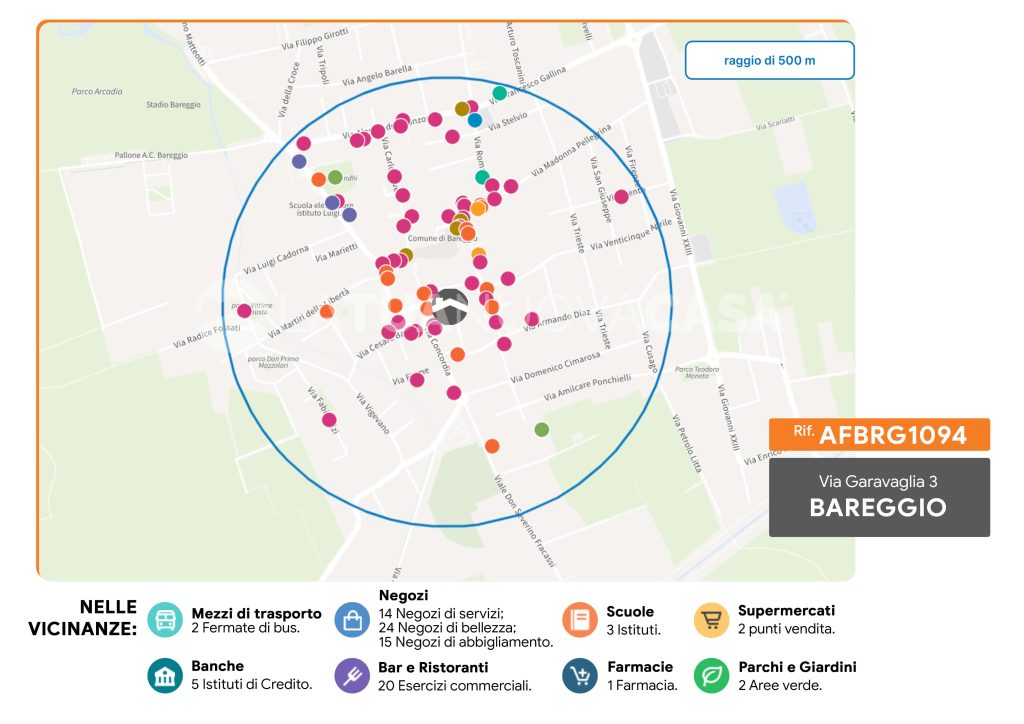Click the pink marker on Via Fabio Filzi

point(329,420)
